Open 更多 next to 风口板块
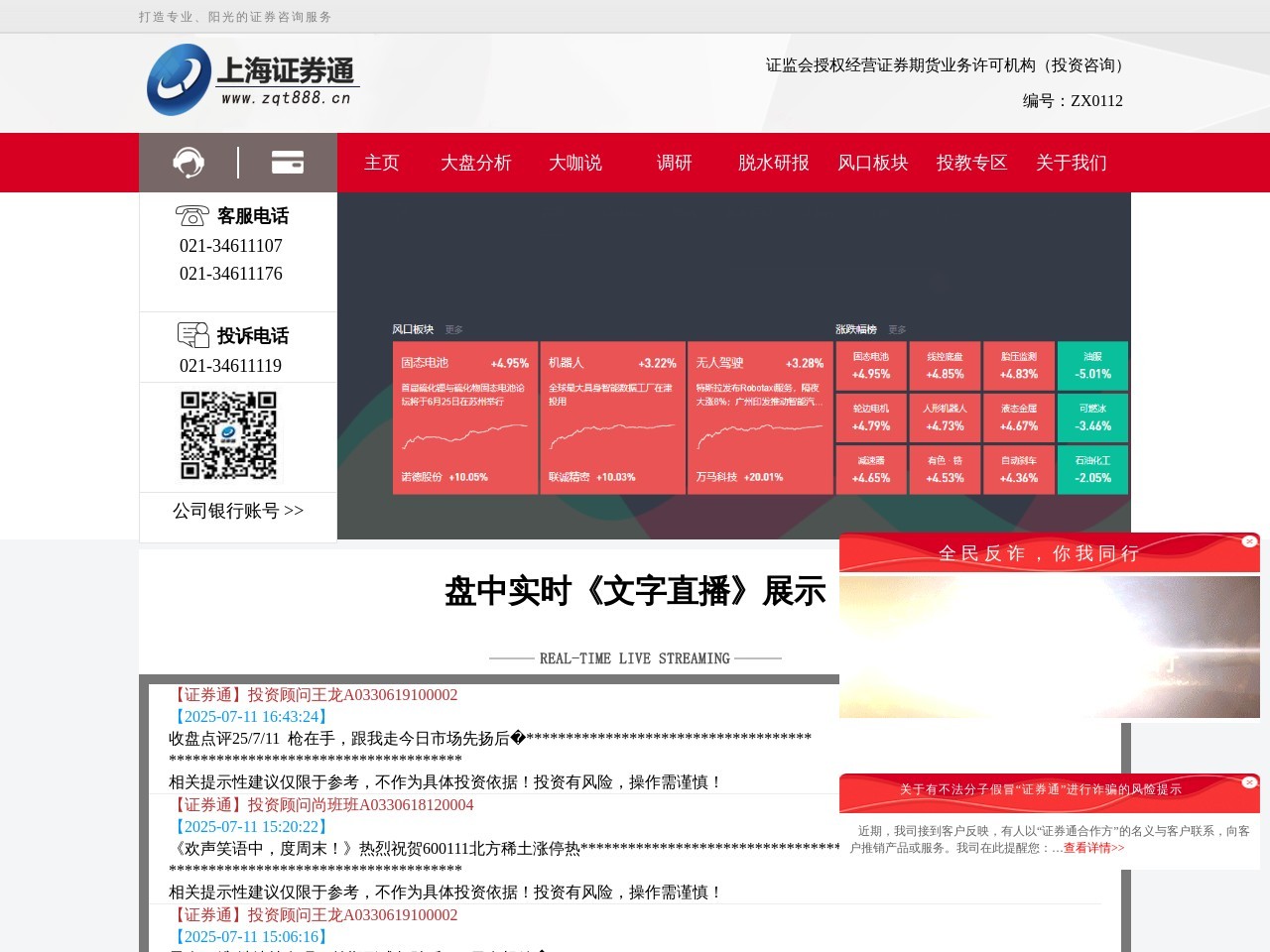 (x=453, y=329)
